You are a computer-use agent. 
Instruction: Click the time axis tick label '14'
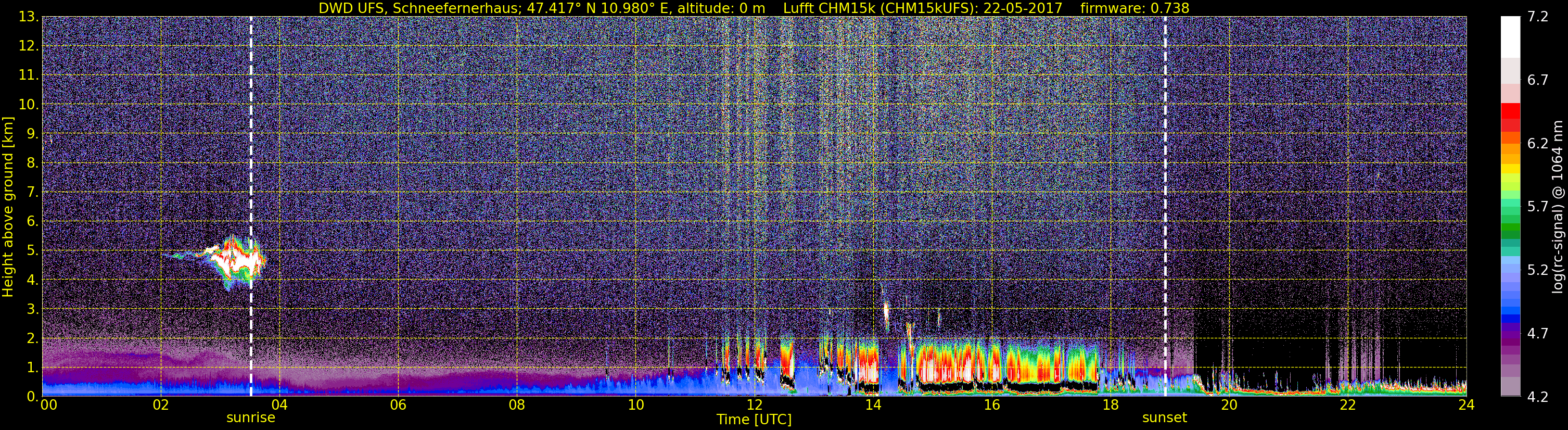pyautogui.click(x=872, y=405)
